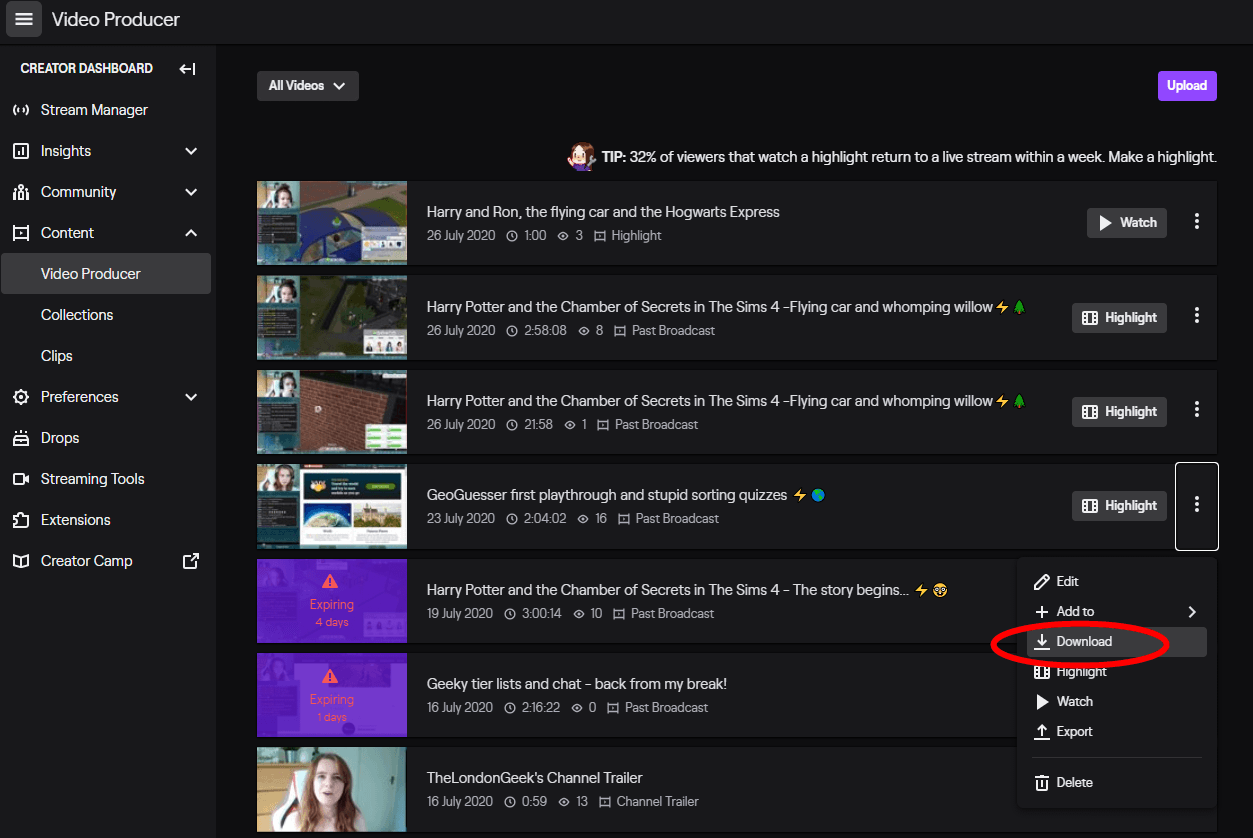Open the Channel Trailer video thumbnail
This screenshot has width=1253, height=838.
point(332,789)
